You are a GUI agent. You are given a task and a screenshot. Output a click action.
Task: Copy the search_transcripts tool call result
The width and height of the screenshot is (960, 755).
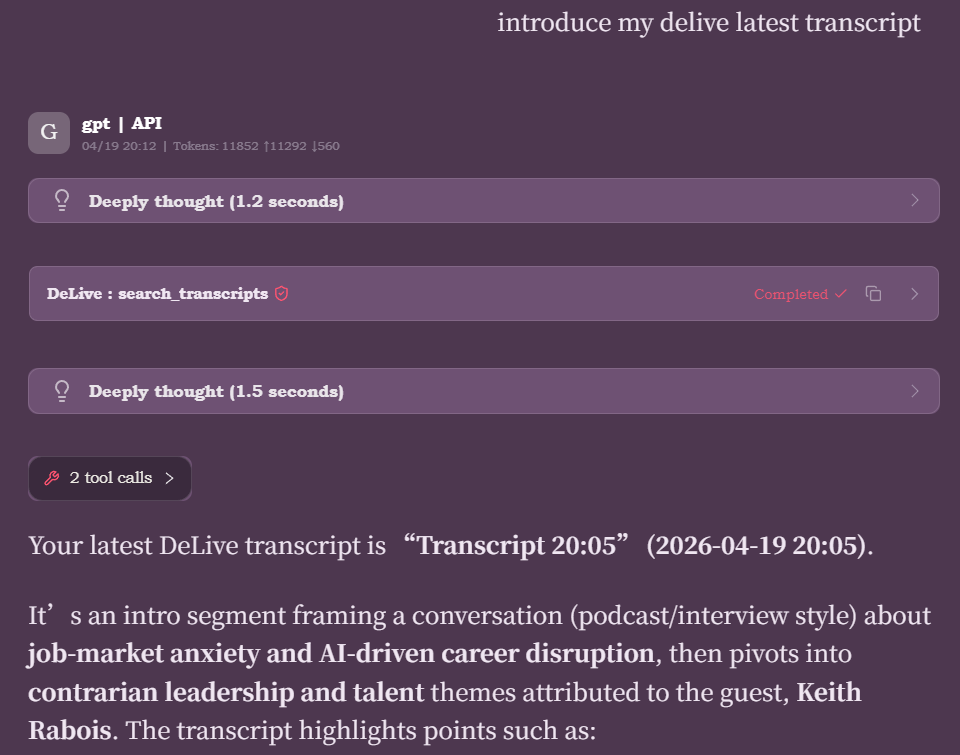click(x=874, y=293)
